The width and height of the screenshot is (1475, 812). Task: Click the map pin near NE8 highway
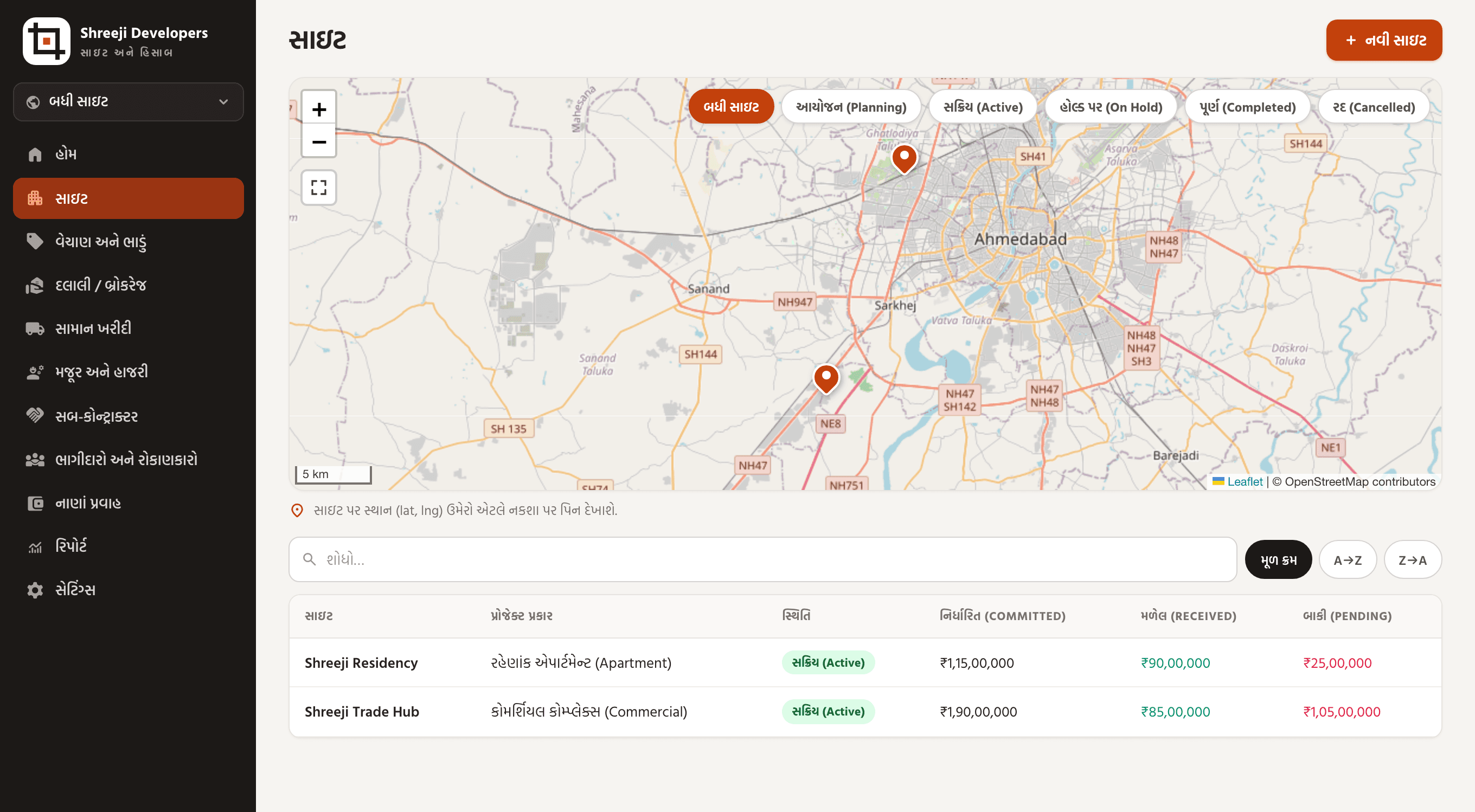(826, 379)
